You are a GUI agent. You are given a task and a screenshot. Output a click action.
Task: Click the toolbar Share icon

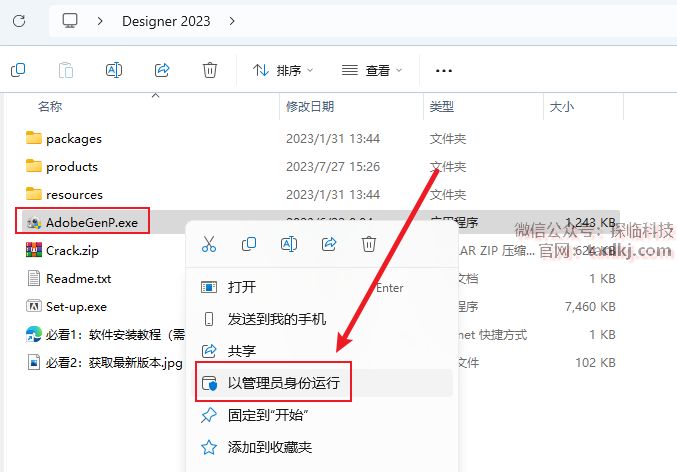[162, 70]
